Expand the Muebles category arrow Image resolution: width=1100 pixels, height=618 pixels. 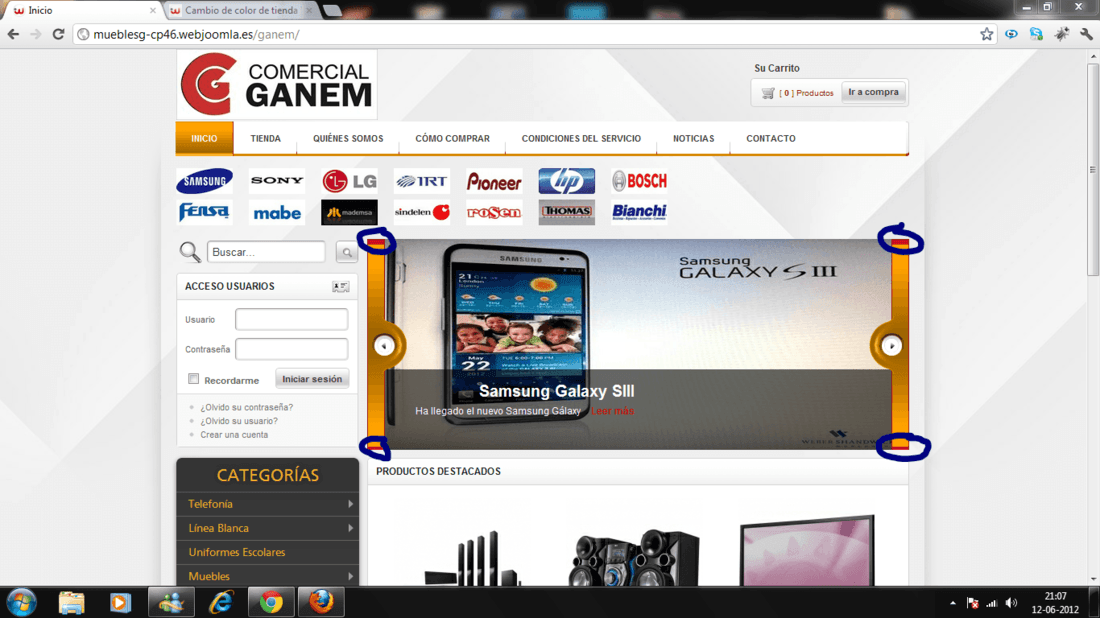[x=350, y=576]
